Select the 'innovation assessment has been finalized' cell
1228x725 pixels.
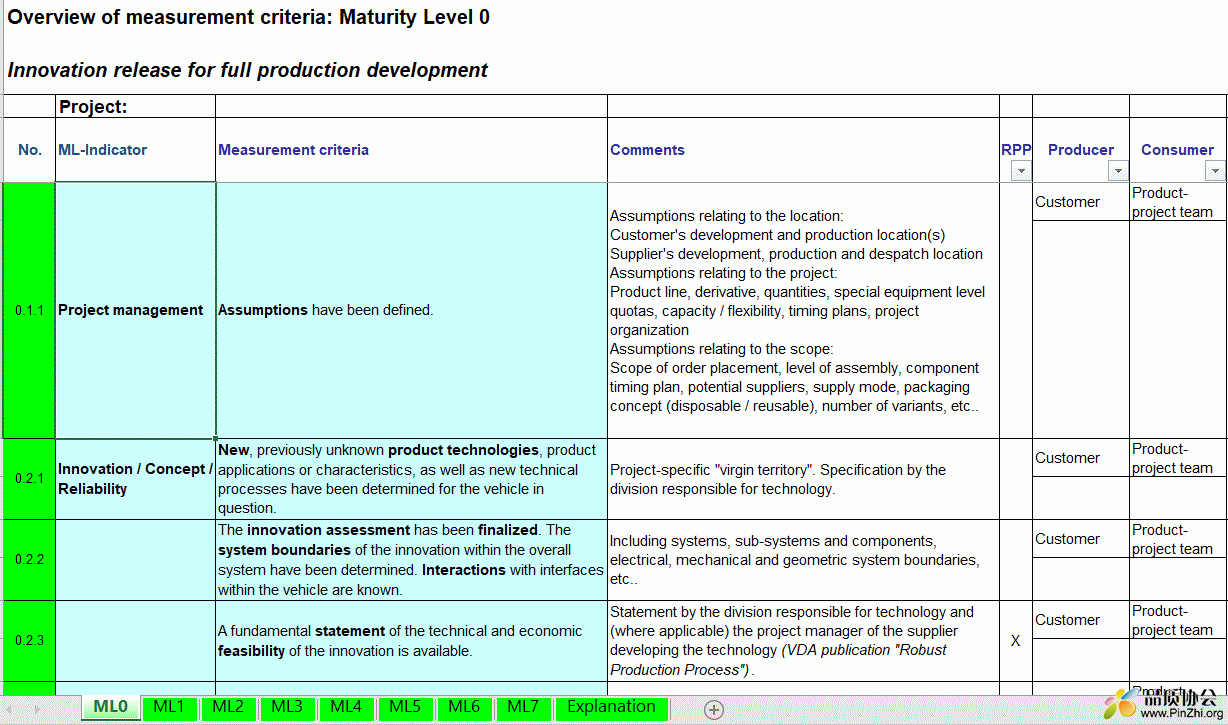(411, 560)
